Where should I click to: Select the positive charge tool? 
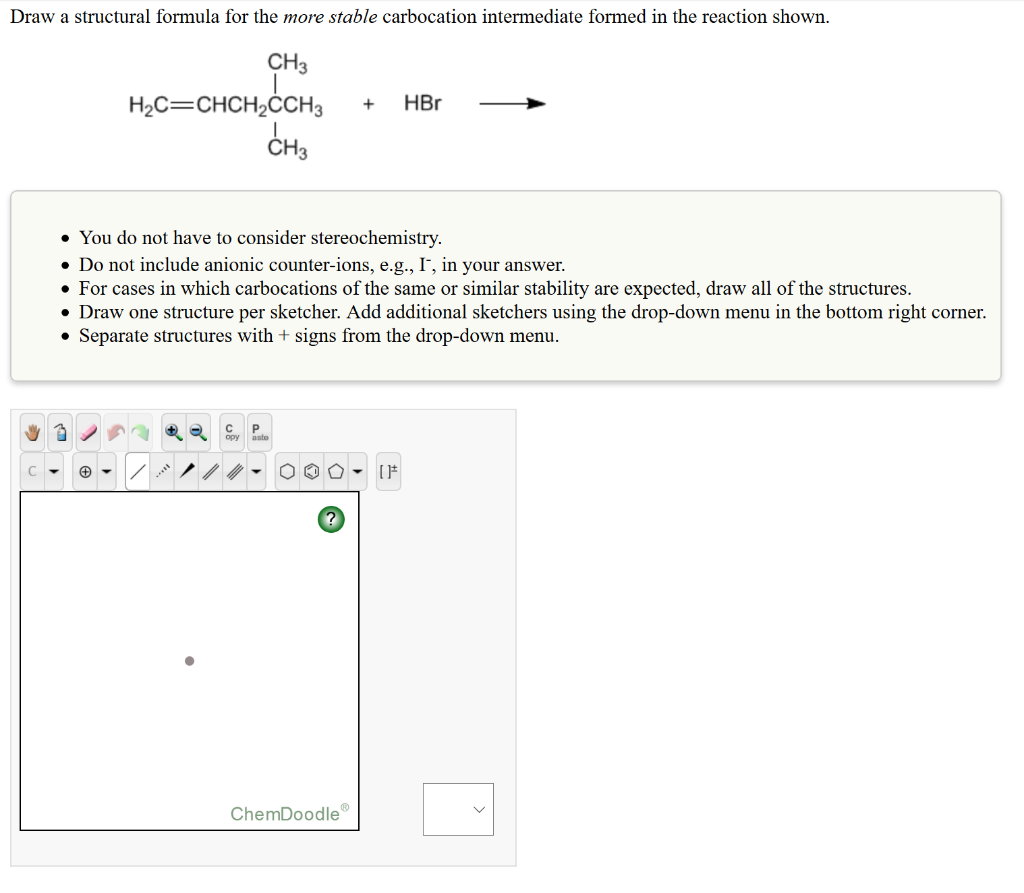[86, 471]
